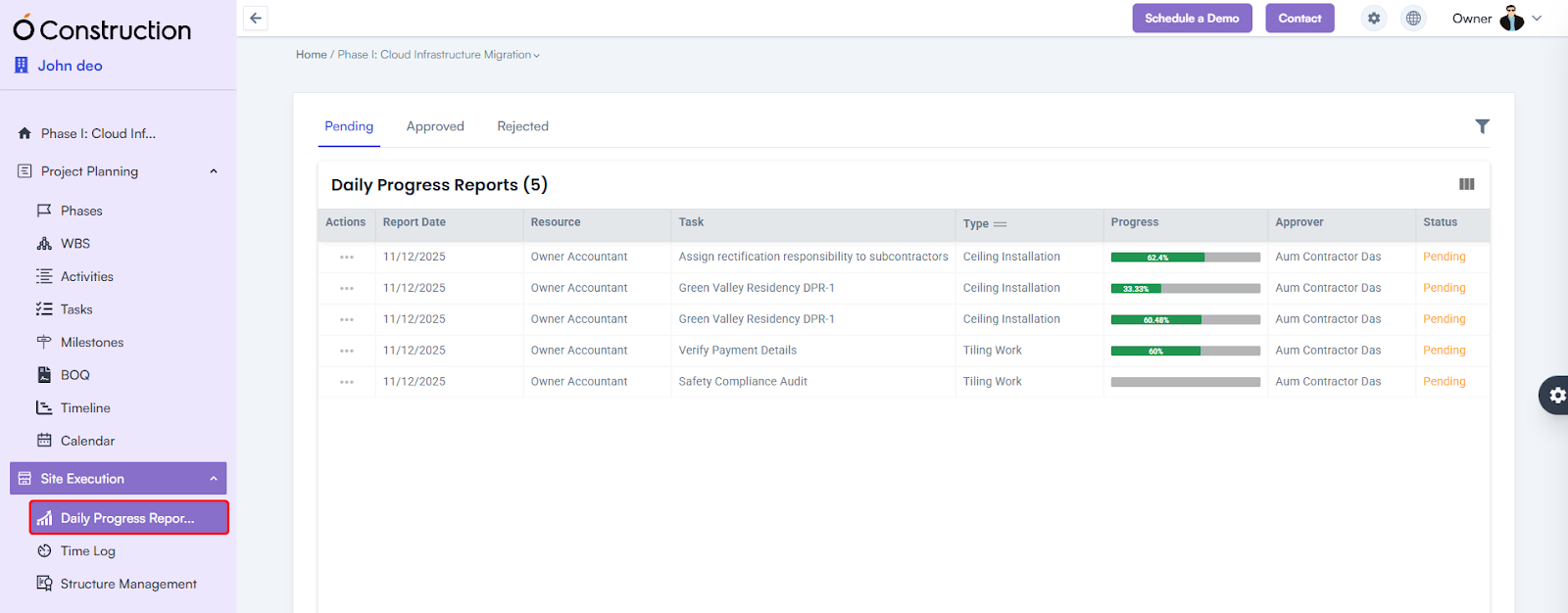Open actions menu for 33.33% progress row
The image size is (1568, 613).
click(347, 288)
